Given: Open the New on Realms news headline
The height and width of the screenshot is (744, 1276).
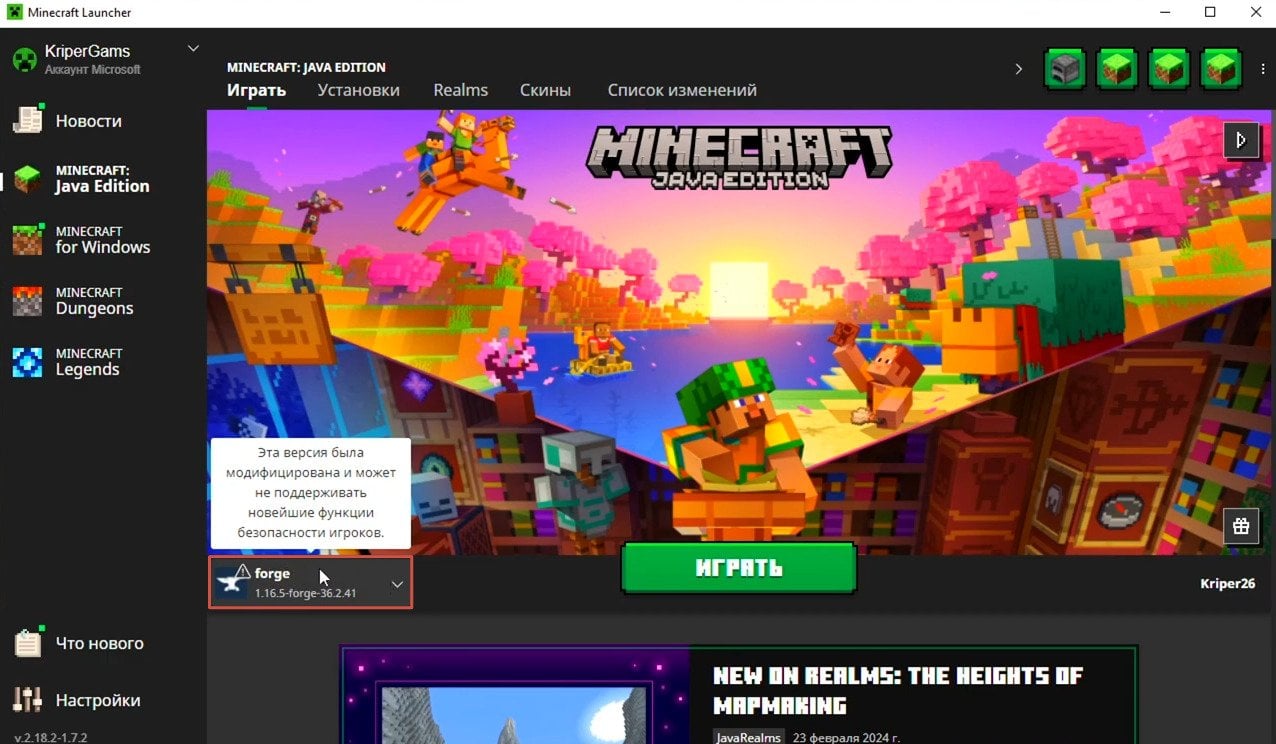Looking at the screenshot, I should [897, 690].
